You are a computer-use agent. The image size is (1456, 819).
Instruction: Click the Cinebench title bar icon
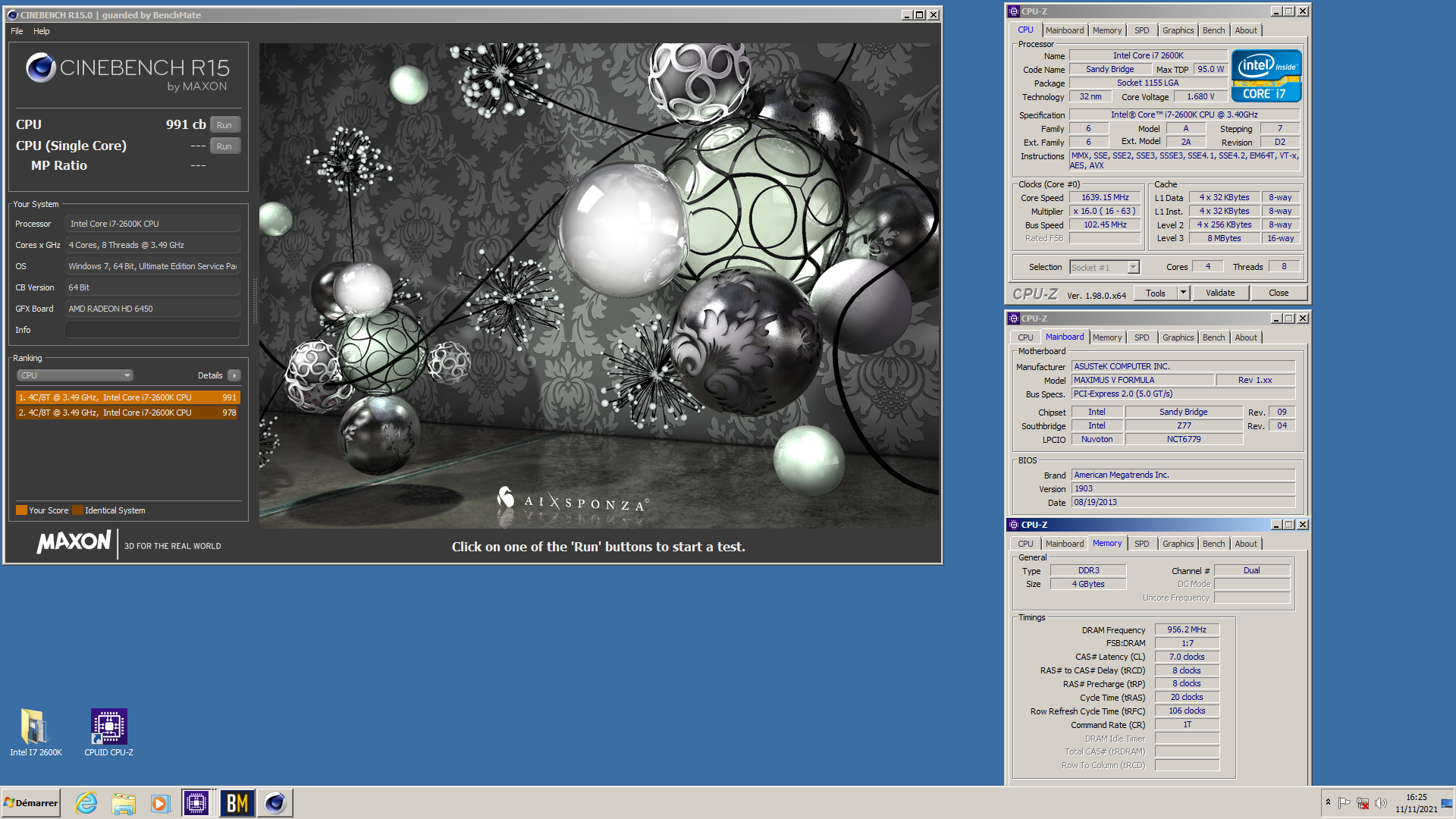click(x=12, y=15)
